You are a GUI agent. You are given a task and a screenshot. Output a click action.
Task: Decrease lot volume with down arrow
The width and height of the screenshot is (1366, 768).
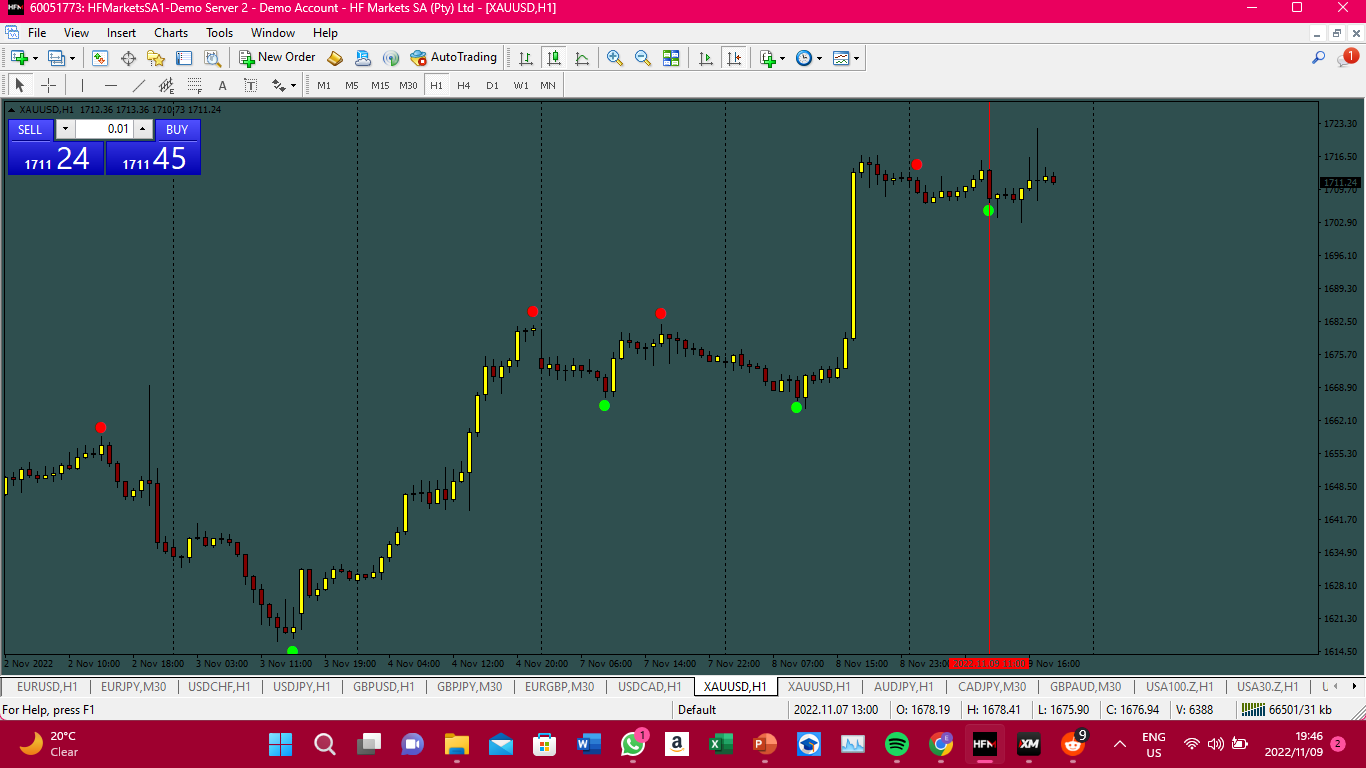coord(65,129)
